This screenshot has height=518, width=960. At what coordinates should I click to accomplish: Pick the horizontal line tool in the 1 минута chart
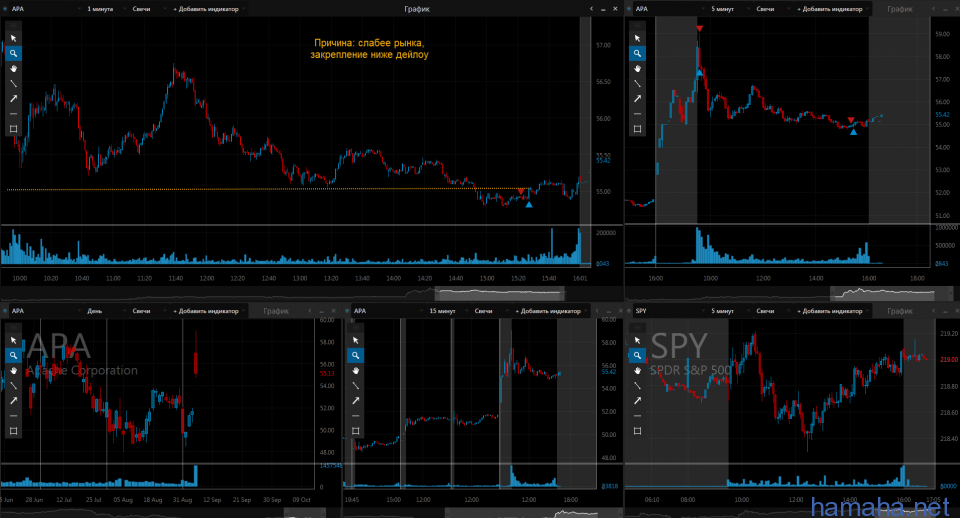pyautogui.click(x=13, y=114)
